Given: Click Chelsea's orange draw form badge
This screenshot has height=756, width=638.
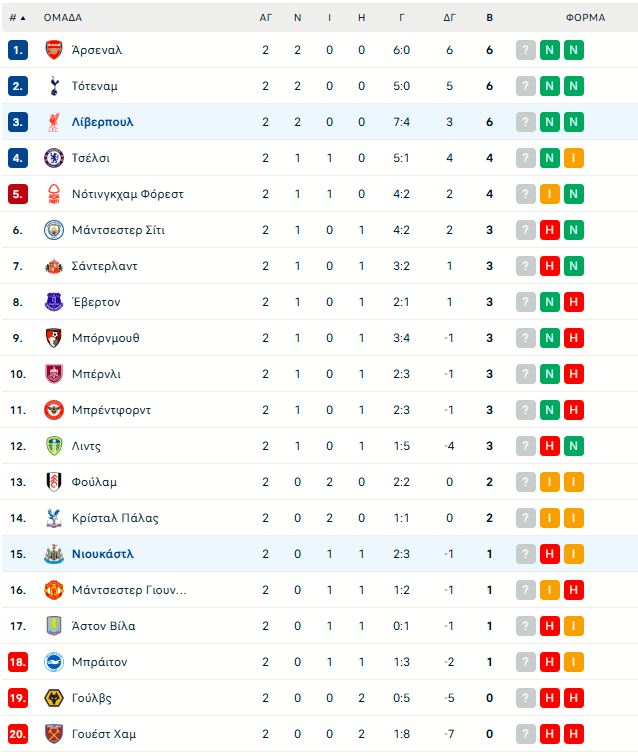Looking at the screenshot, I should coord(573,158).
